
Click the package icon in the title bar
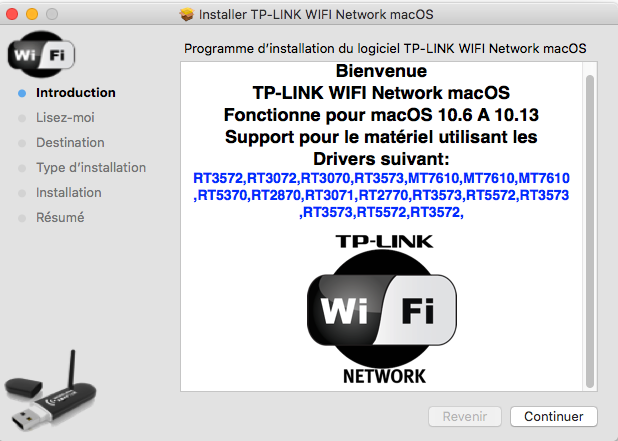tap(186, 14)
